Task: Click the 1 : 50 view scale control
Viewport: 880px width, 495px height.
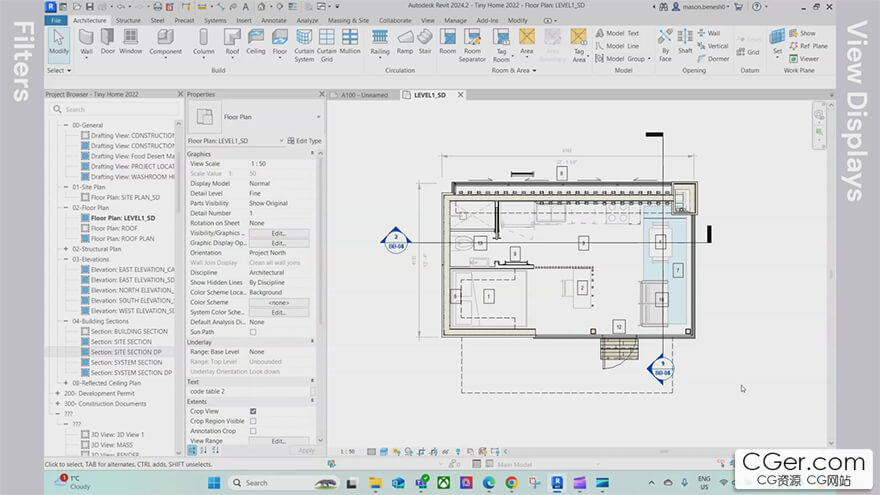Action: click(347, 451)
